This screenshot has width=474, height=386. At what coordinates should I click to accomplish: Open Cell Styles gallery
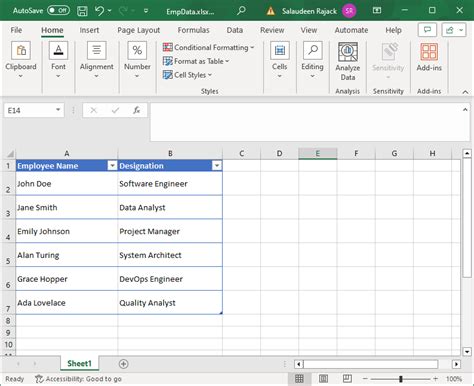[187, 75]
